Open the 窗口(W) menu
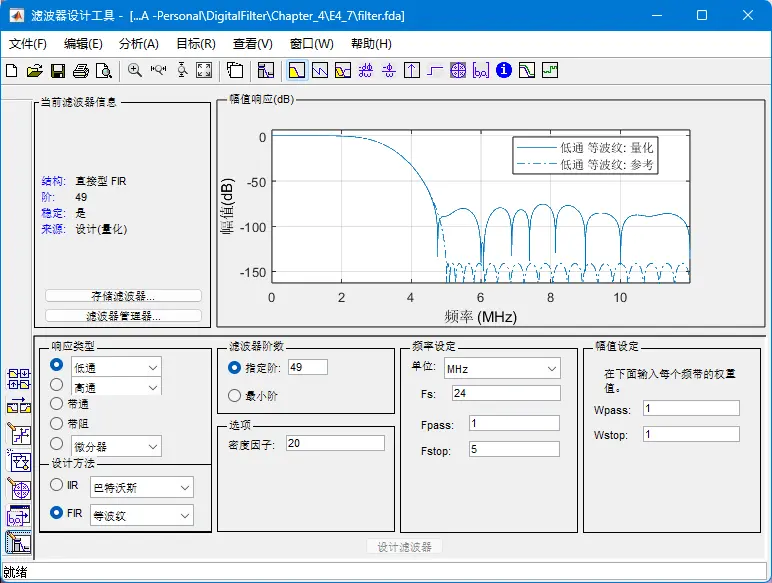 click(312, 44)
